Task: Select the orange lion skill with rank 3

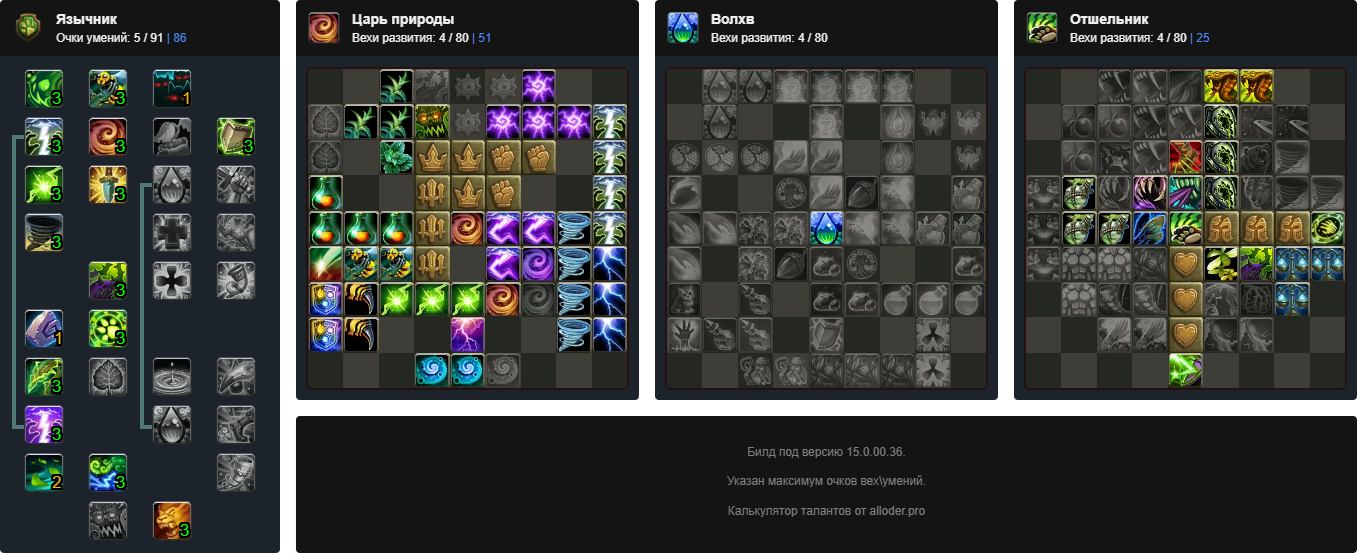Action: tap(172, 520)
